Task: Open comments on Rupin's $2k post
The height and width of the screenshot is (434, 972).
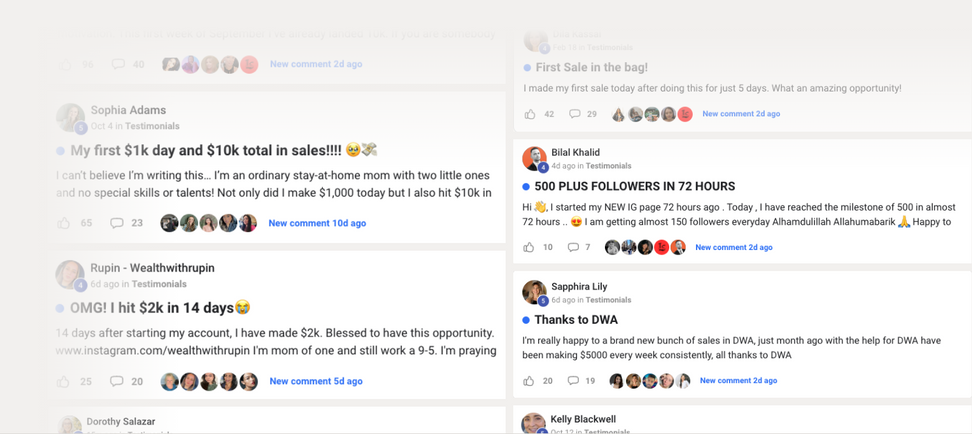Action: click(x=117, y=381)
